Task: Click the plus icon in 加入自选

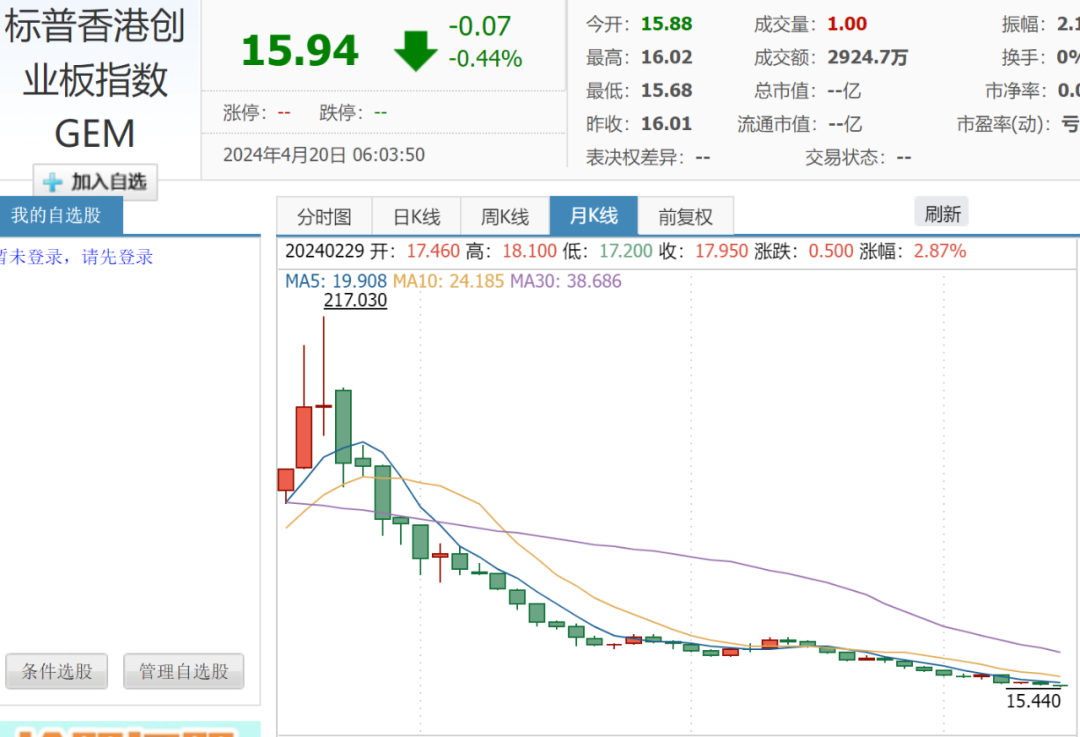Action: [52, 183]
